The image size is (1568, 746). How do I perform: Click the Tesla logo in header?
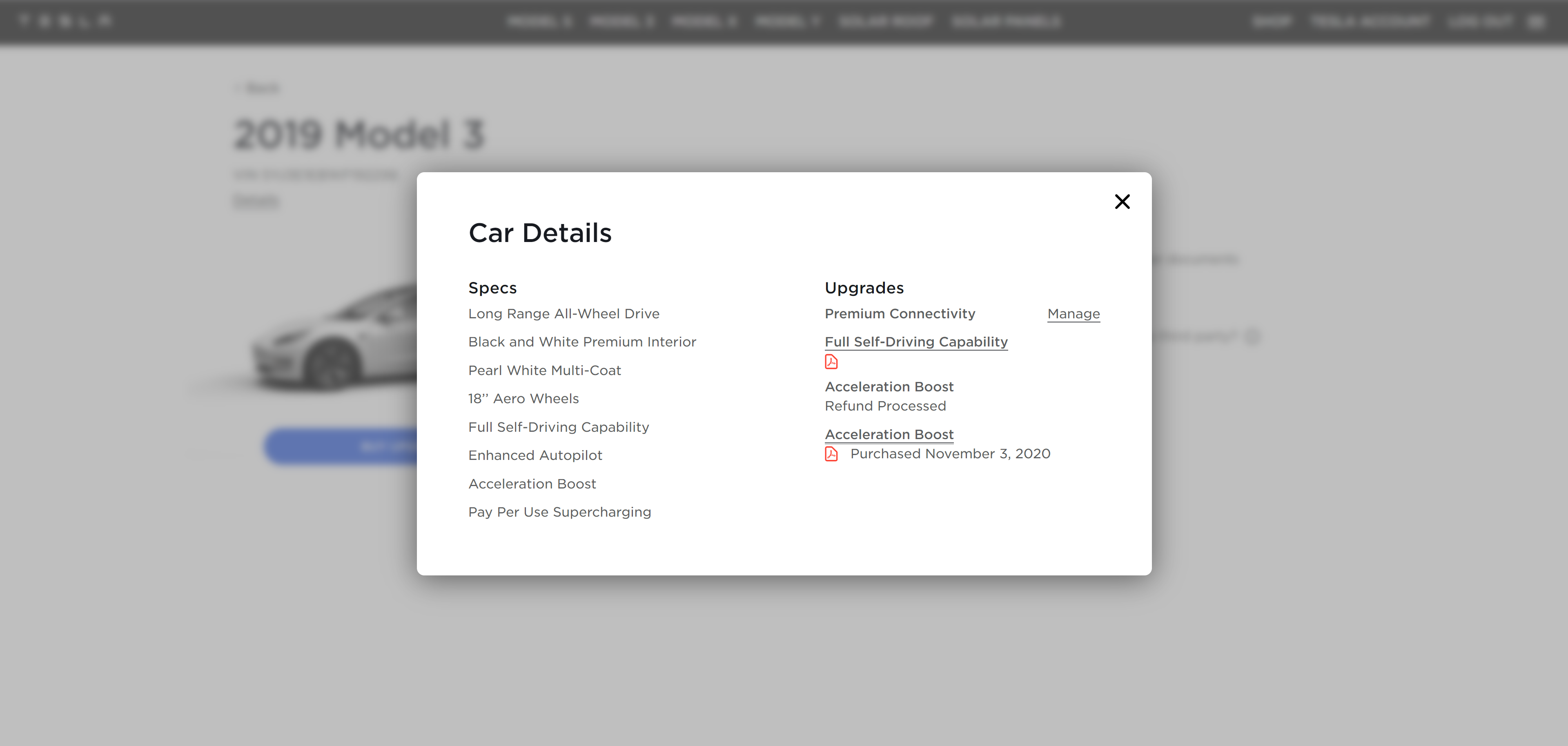65,21
